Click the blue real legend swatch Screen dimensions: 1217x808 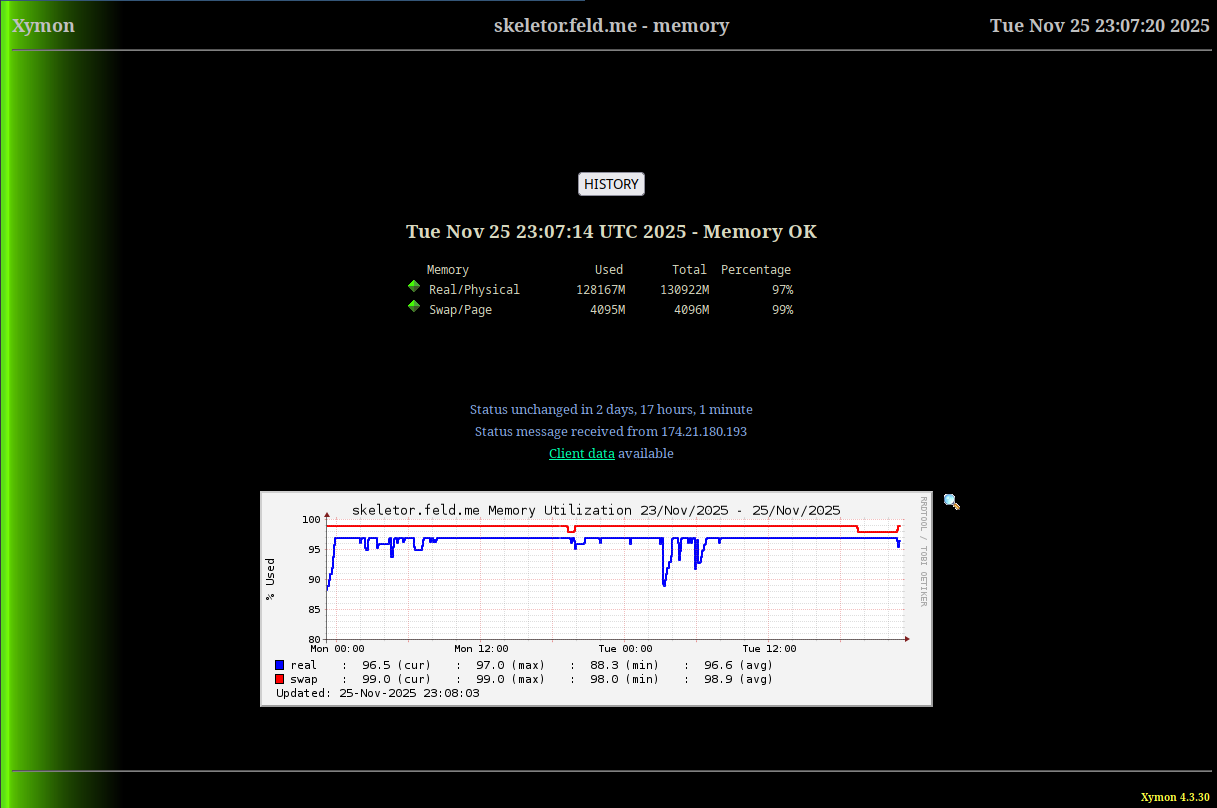pyautogui.click(x=280, y=665)
